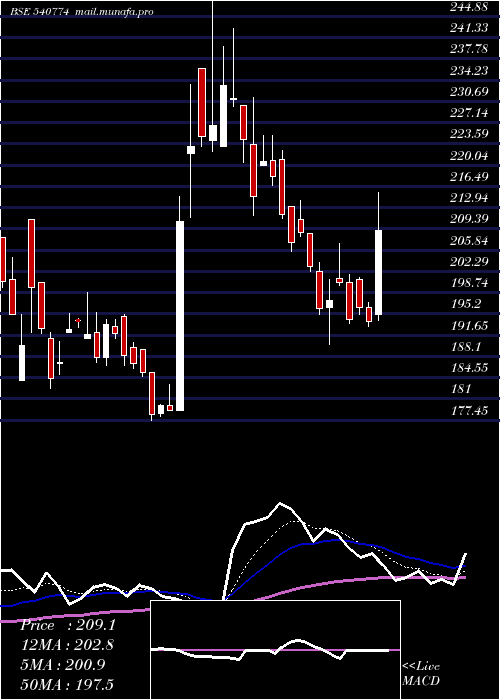Viewport: 500px width, 700px height.
Task: Select the 220.04 price axis label
Action: click(468, 156)
